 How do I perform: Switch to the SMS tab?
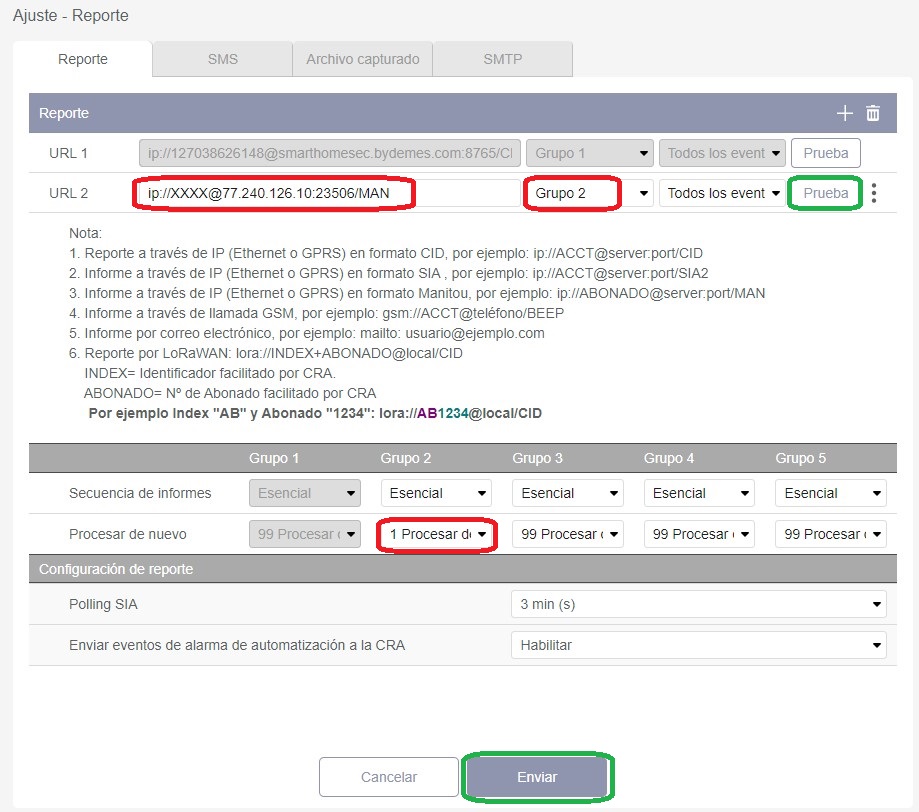(222, 59)
